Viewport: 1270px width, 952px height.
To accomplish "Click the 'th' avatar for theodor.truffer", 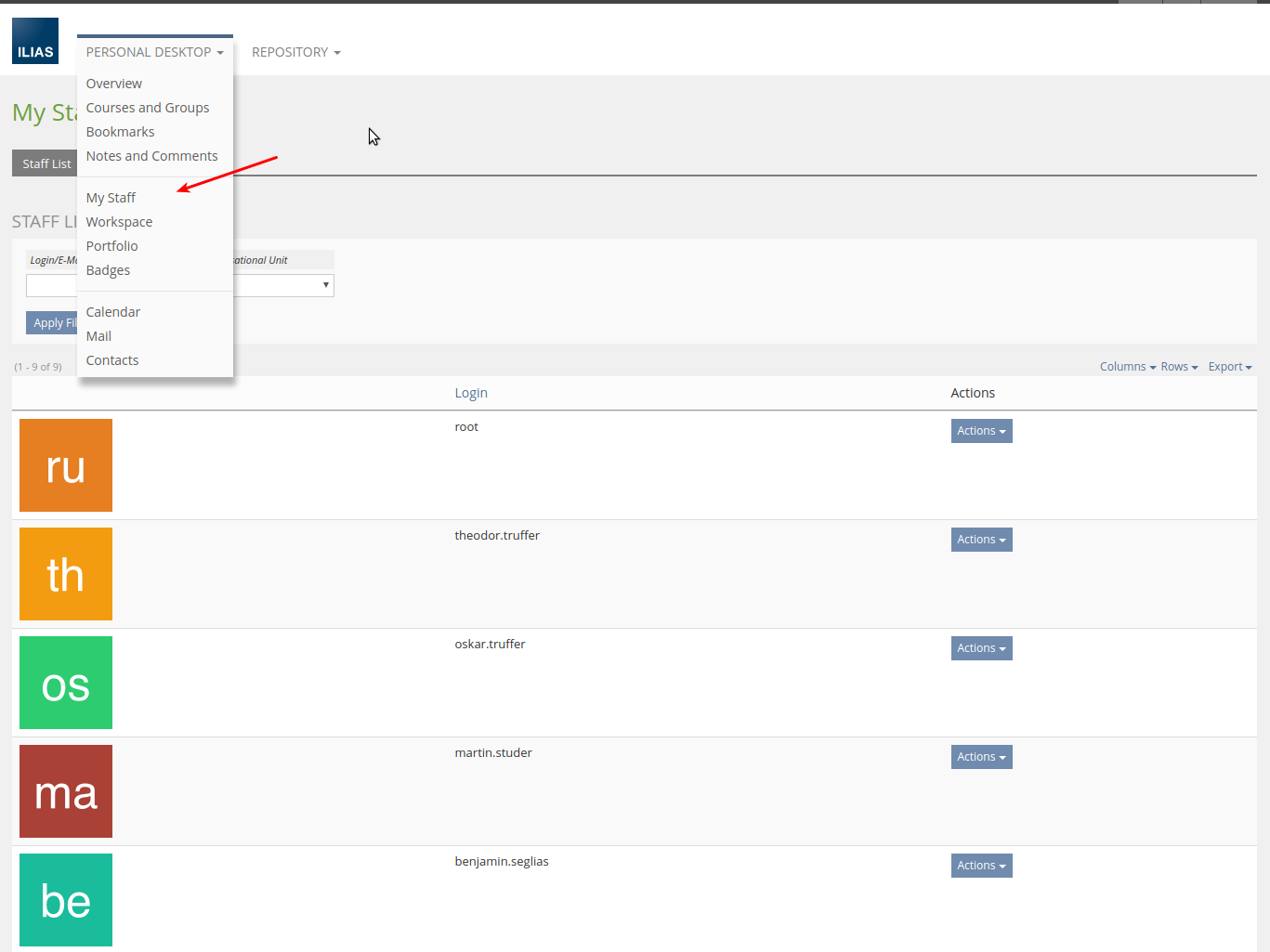I will tap(66, 574).
